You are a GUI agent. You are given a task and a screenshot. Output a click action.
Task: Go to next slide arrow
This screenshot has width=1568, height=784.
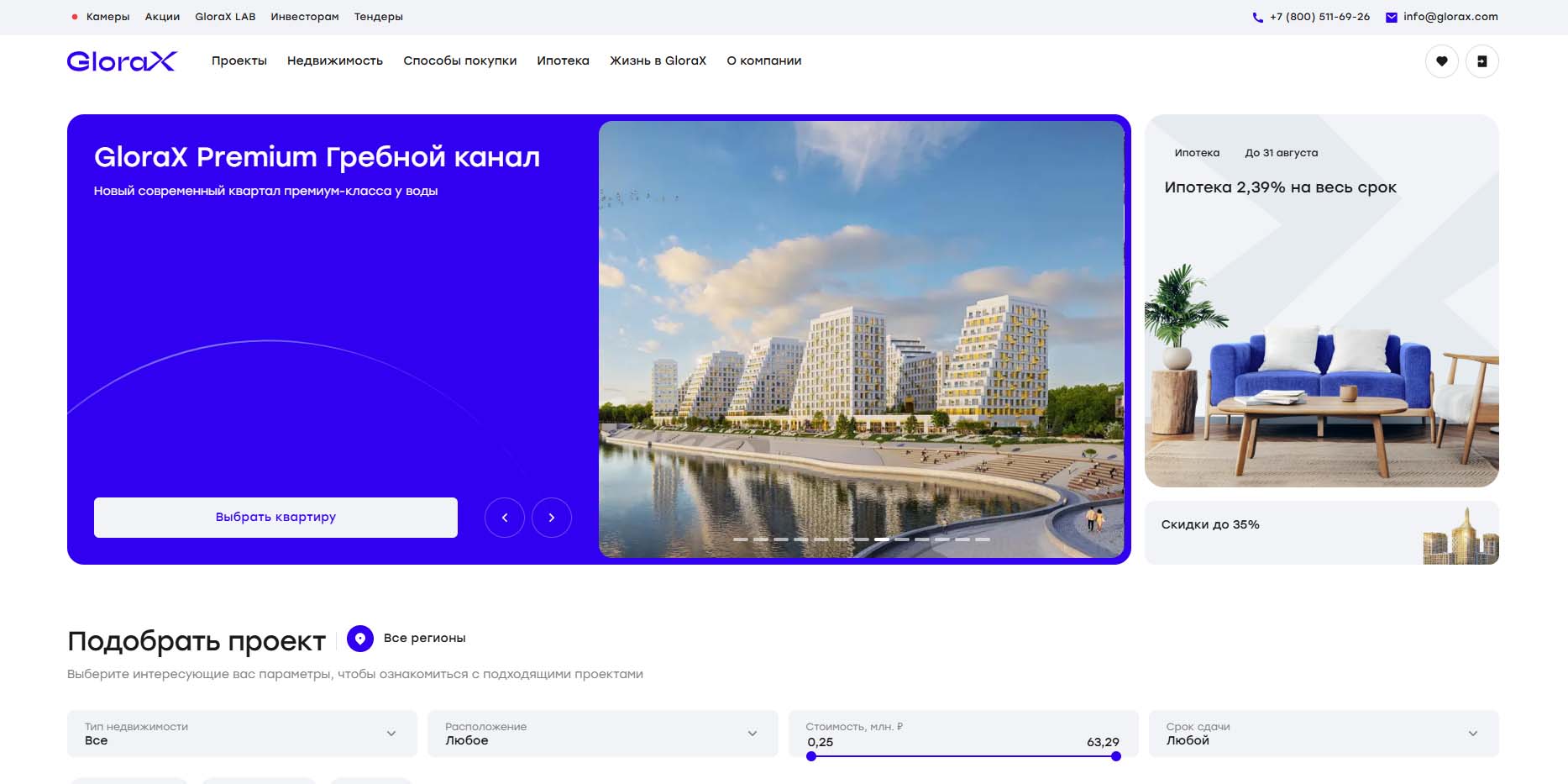tap(552, 518)
